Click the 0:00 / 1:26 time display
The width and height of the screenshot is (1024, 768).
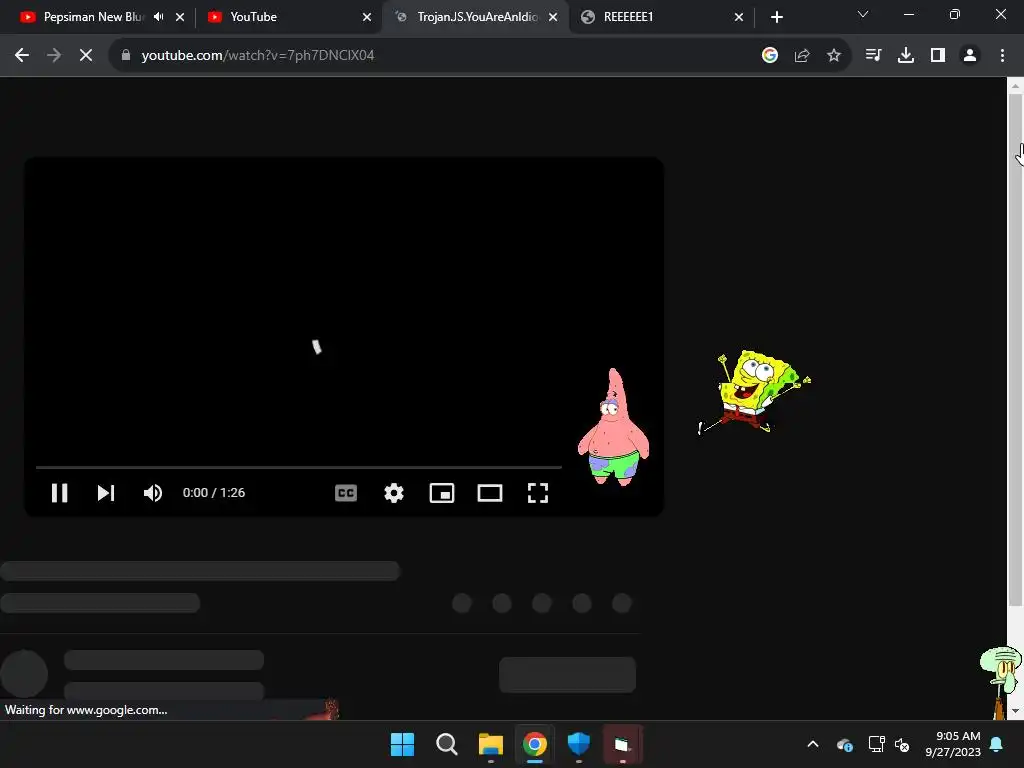click(214, 493)
